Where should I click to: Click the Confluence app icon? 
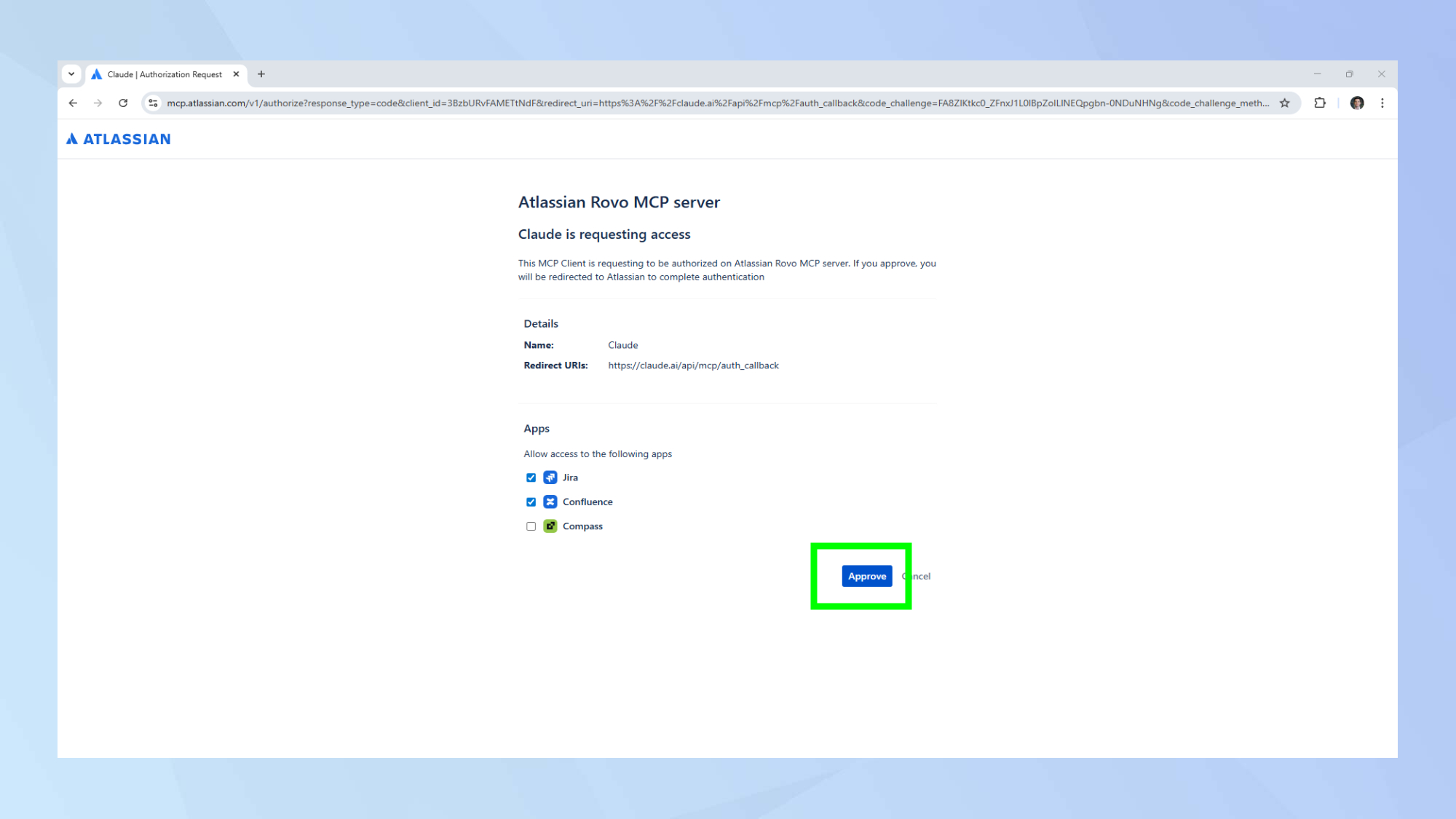pos(550,502)
